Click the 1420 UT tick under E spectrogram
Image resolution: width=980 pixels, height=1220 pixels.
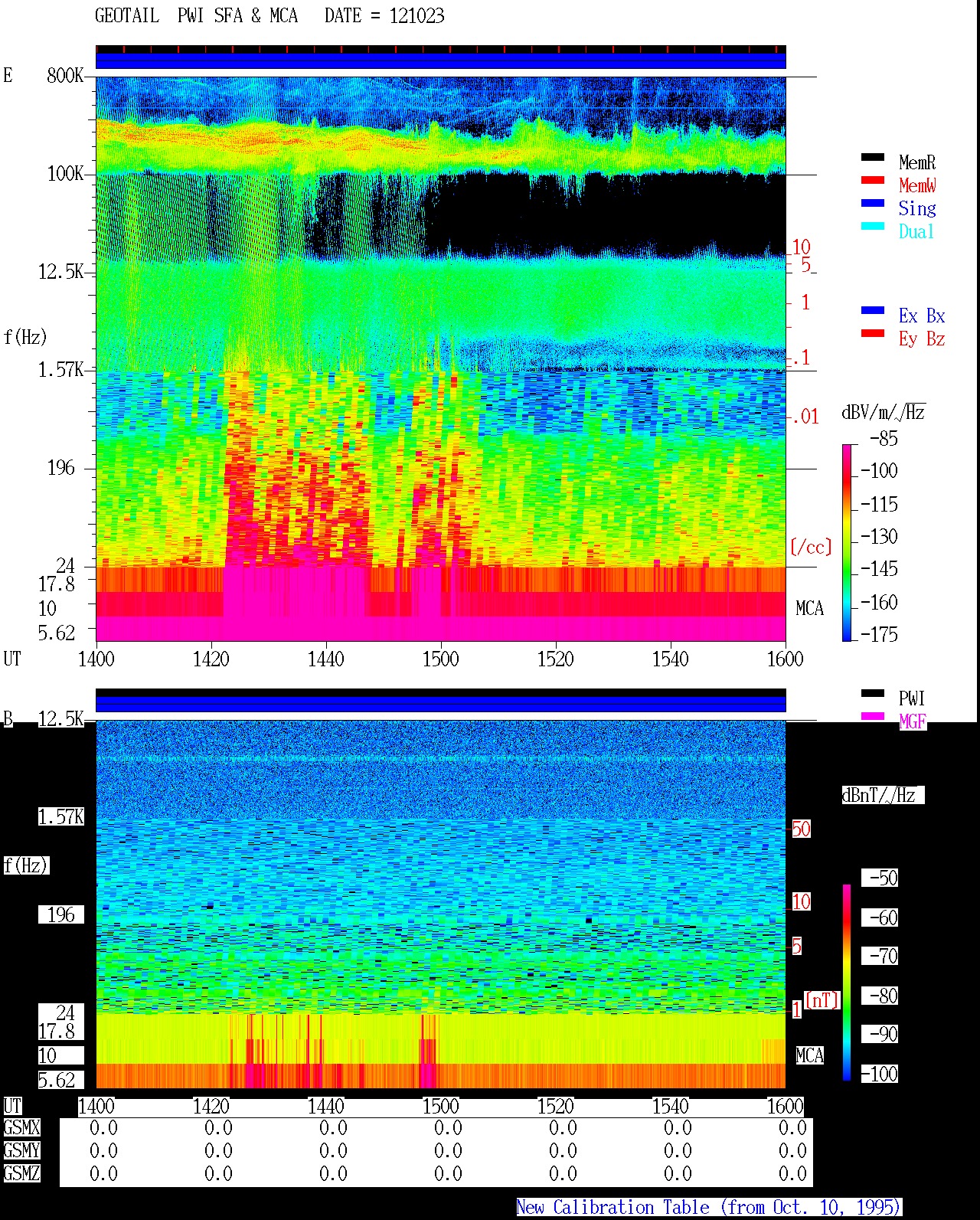[211, 659]
